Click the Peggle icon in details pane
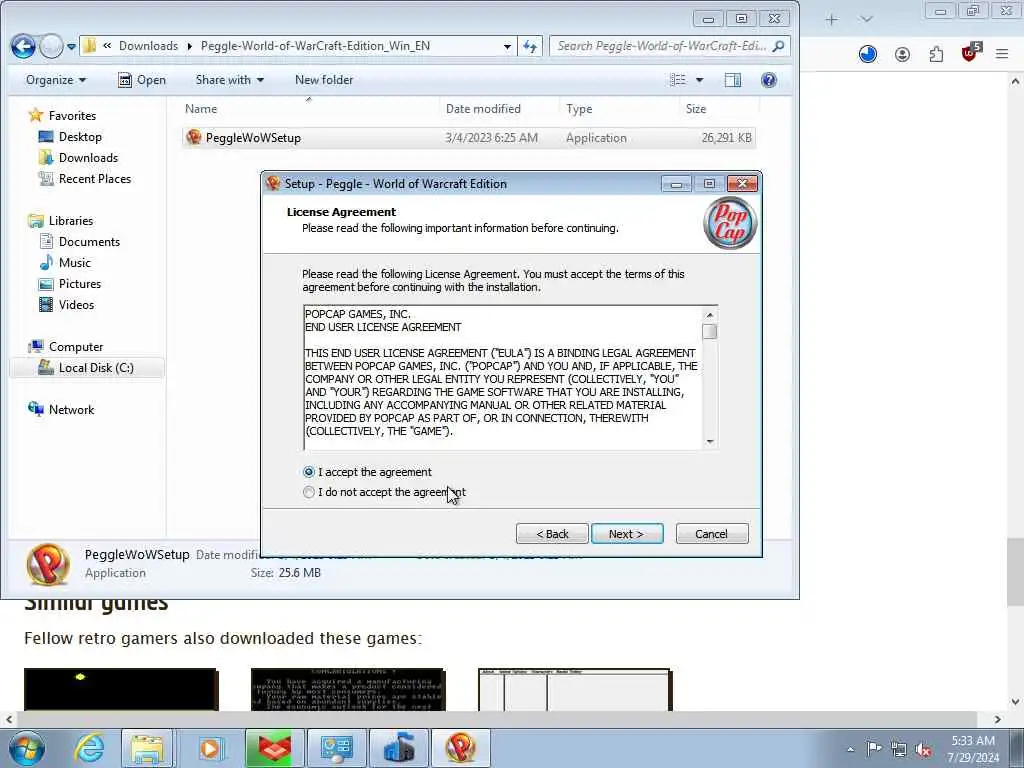This screenshot has height=768, width=1024. [48, 564]
